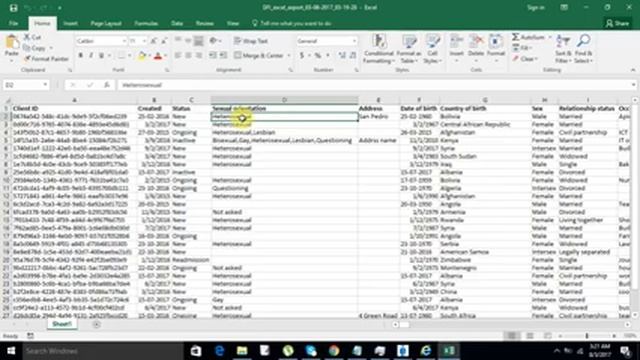Decrease Decimal places
640x360 pixels.
pyautogui.click(x=353, y=56)
